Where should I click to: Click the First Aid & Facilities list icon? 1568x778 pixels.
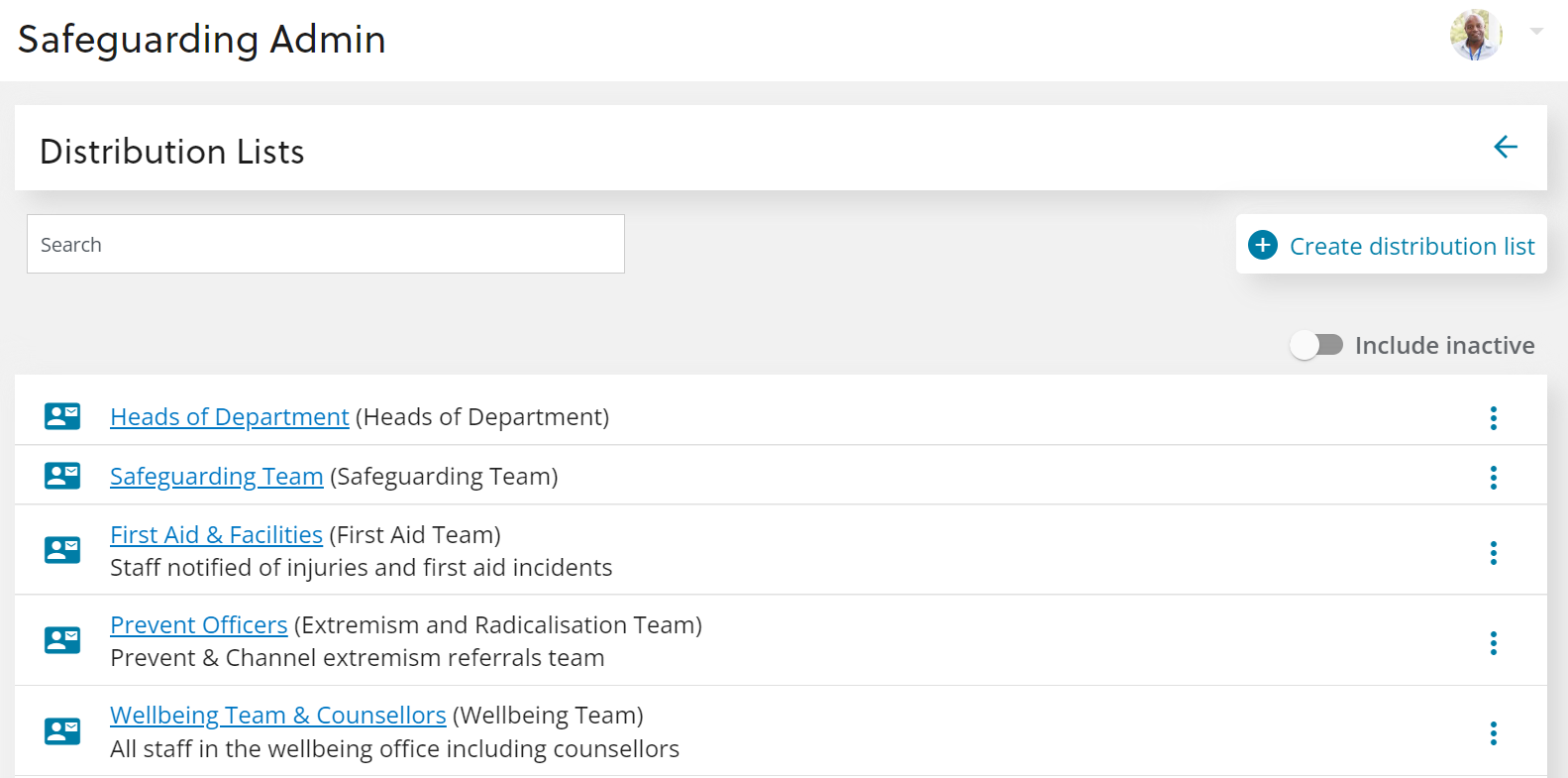click(62, 550)
